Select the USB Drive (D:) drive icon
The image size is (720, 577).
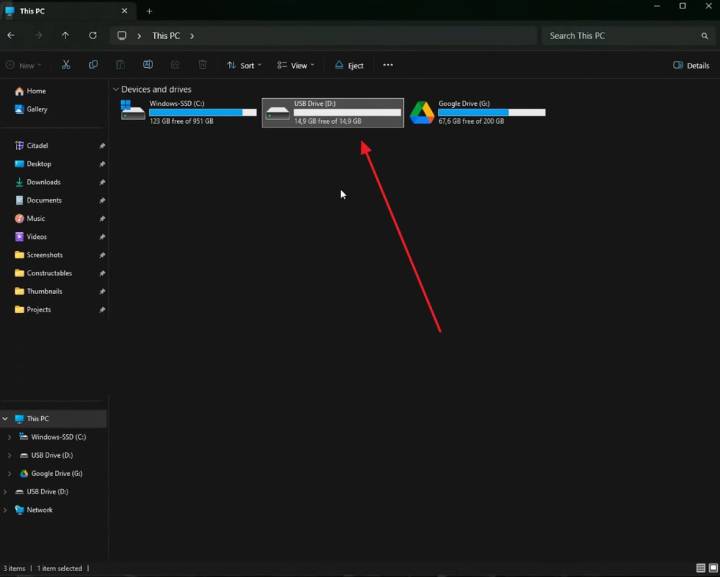click(x=277, y=113)
